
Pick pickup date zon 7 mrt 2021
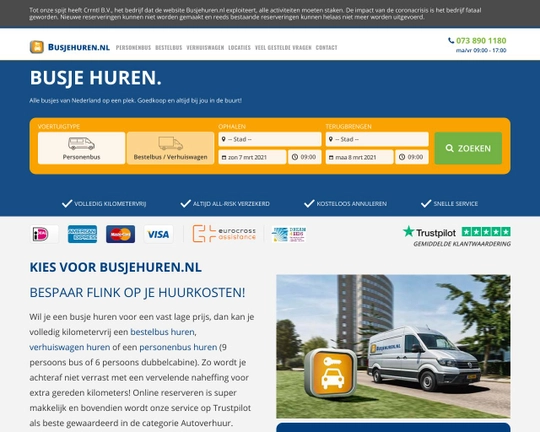point(252,157)
